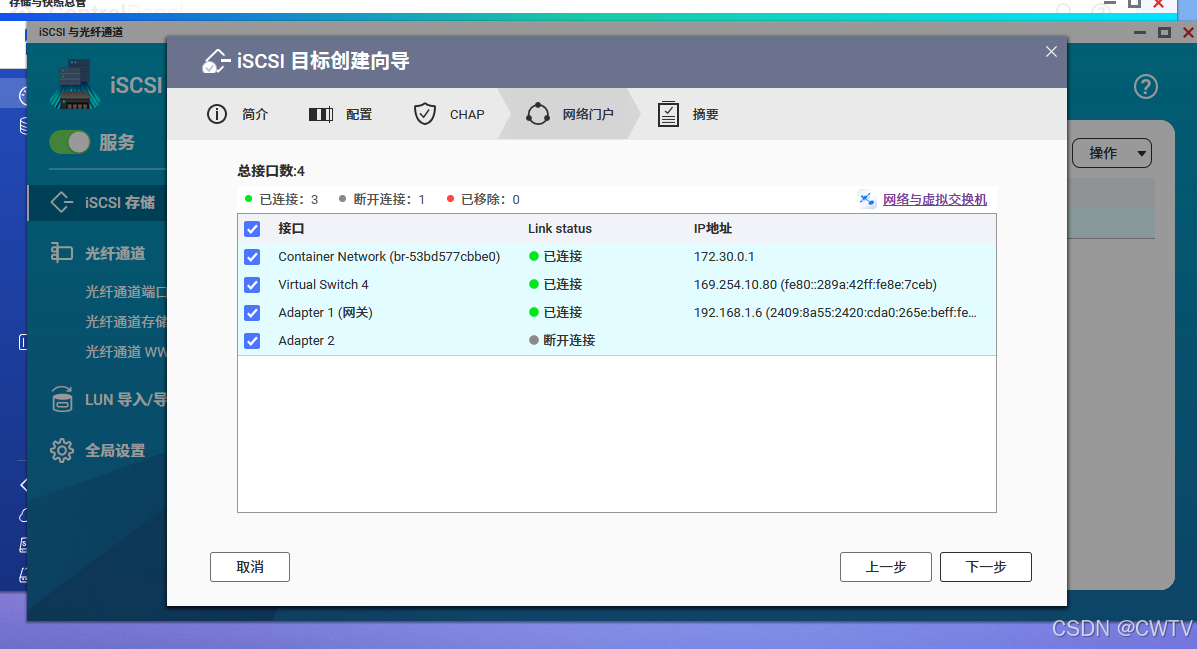Click the Adapter 2 断开连接 status

(x=562, y=341)
